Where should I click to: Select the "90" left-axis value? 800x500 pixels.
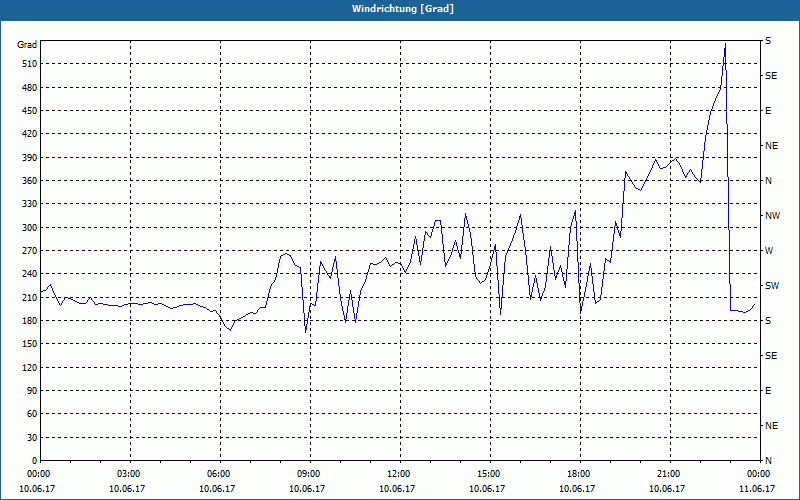[32, 391]
